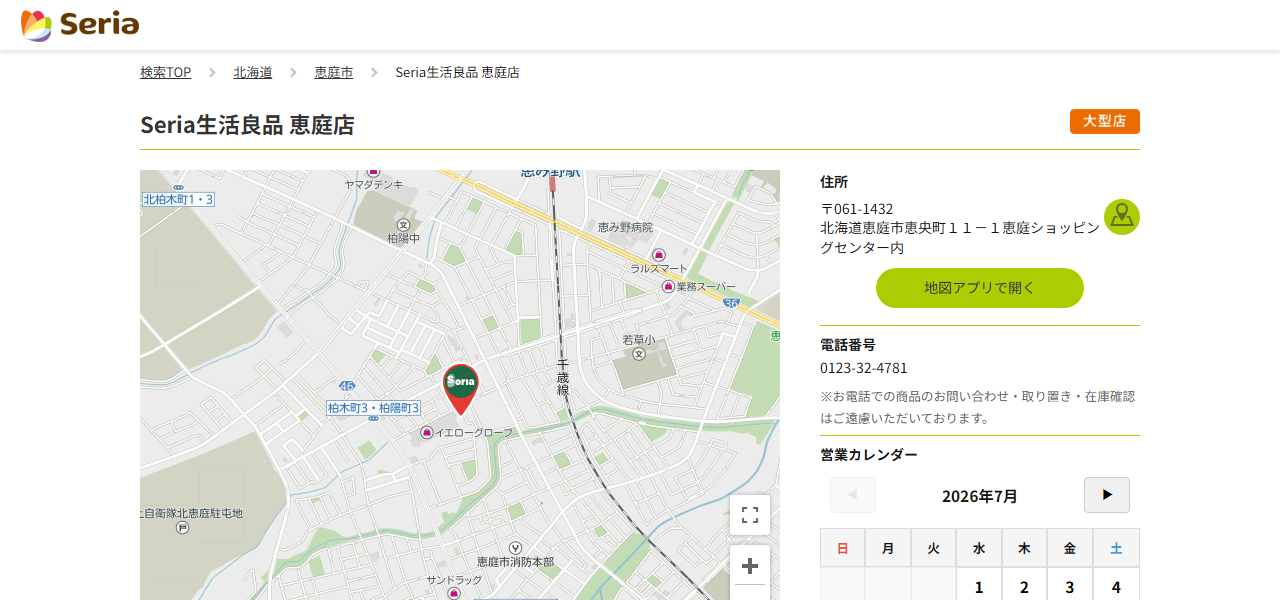Open the 検索TOP breadcrumb link
This screenshot has height=600, width=1280.
click(165, 72)
